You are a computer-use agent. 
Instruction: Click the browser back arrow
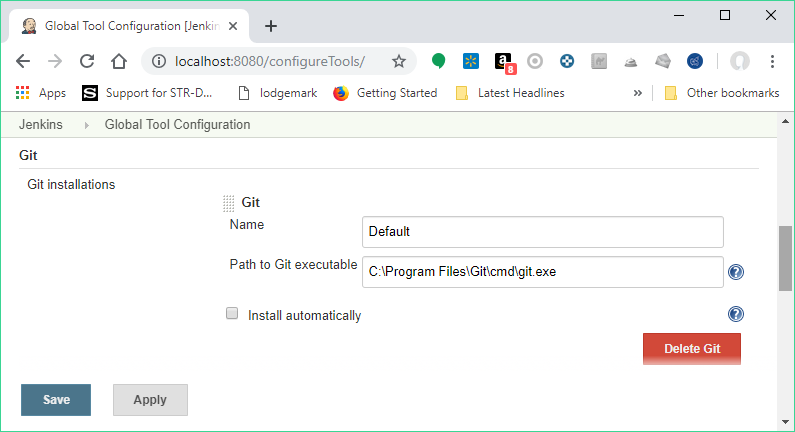pyautogui.click(x=23, y=61)
